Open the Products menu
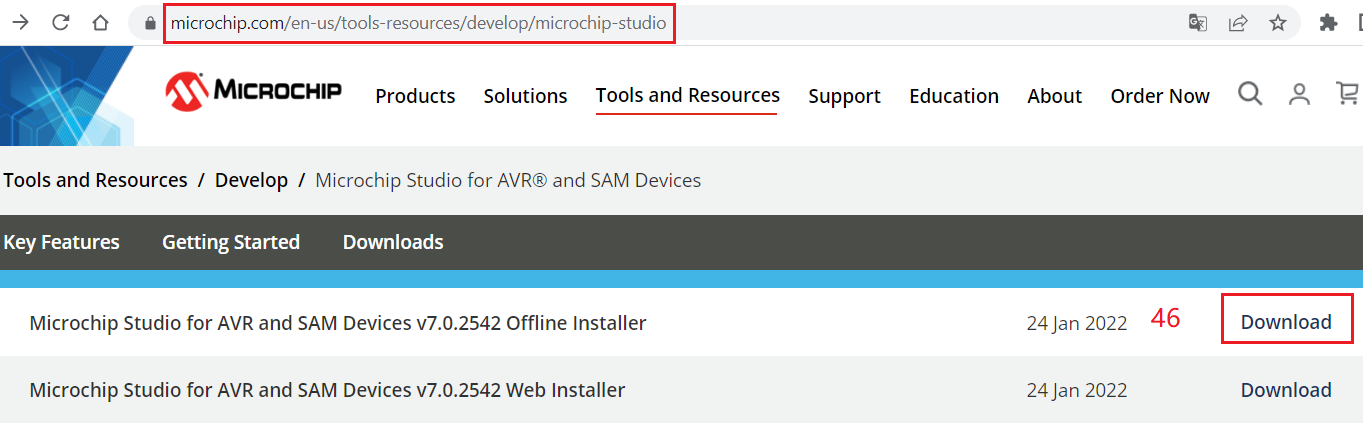The width and height of the screenshot is (1363, 431). [415, 96]
